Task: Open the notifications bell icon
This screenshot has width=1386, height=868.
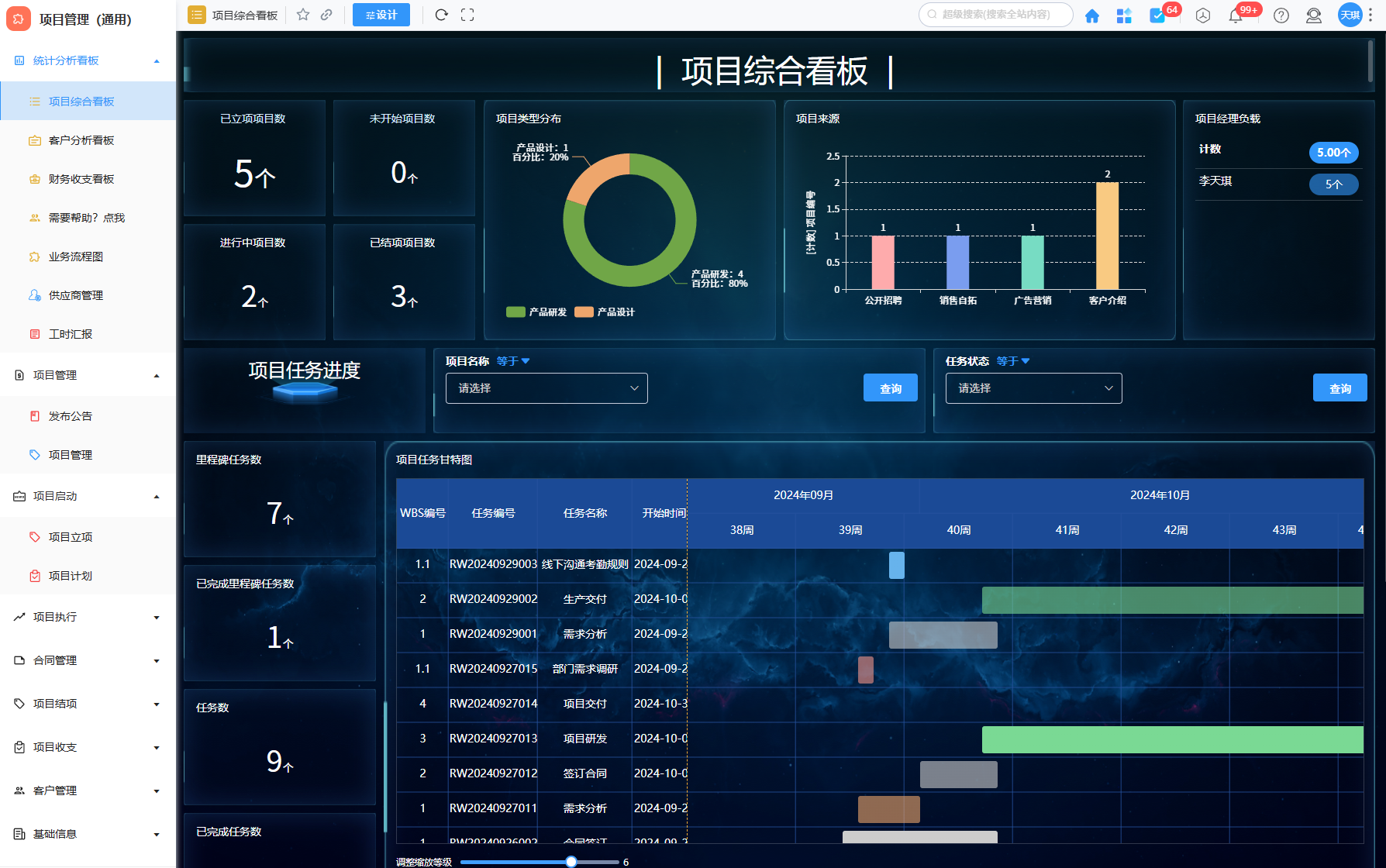Action: pyautogui.click(x=1236, y=15)
